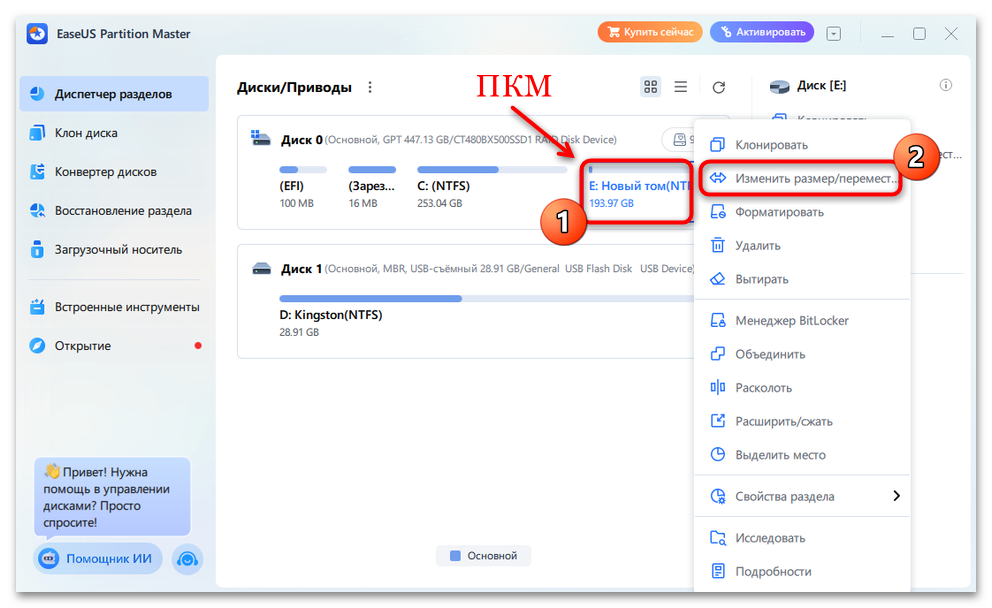Expand the Свойства раздела submenu arrow
This screenshot has width=992, height=608.
pos(896,496)
